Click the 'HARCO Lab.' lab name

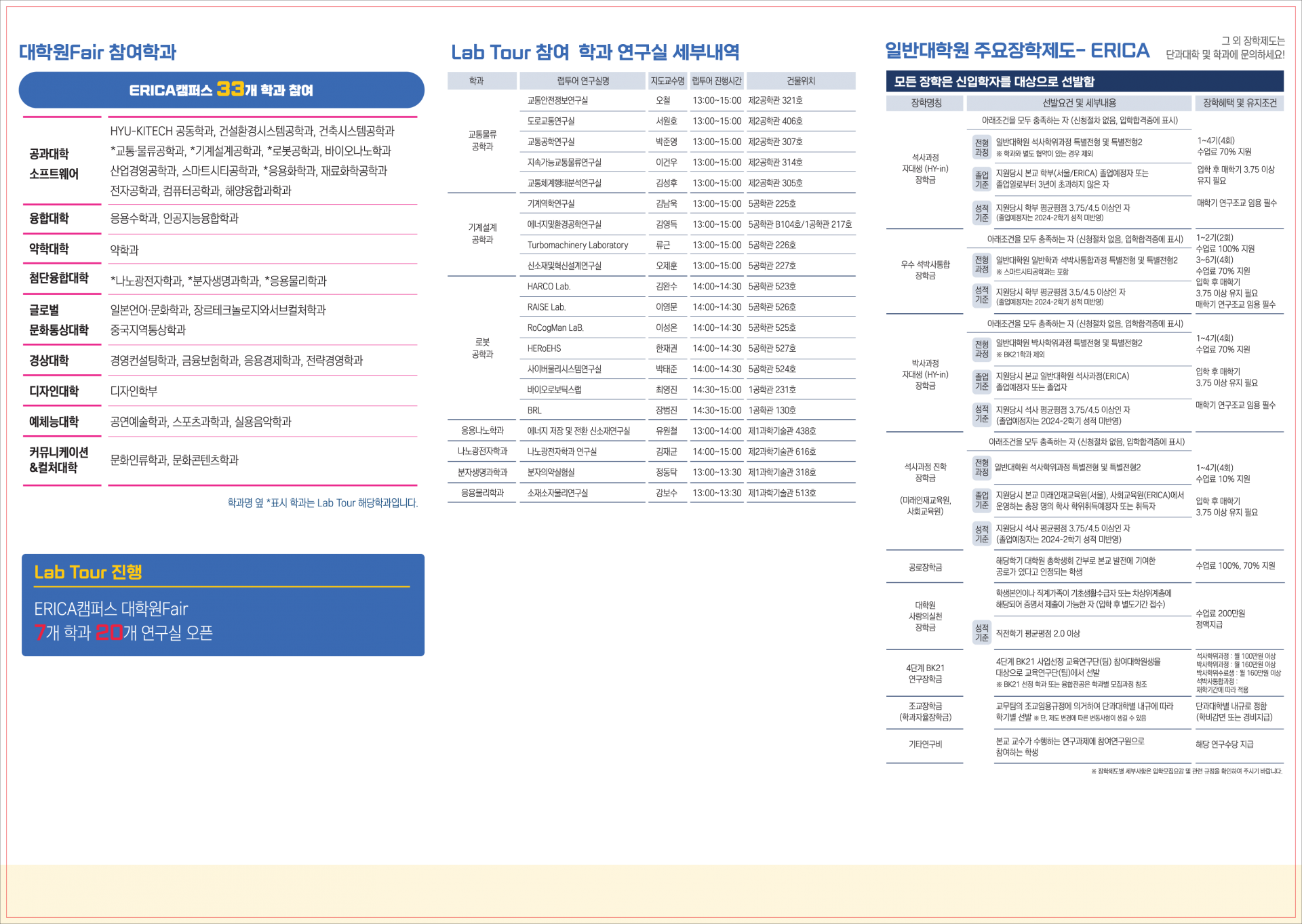549,287
